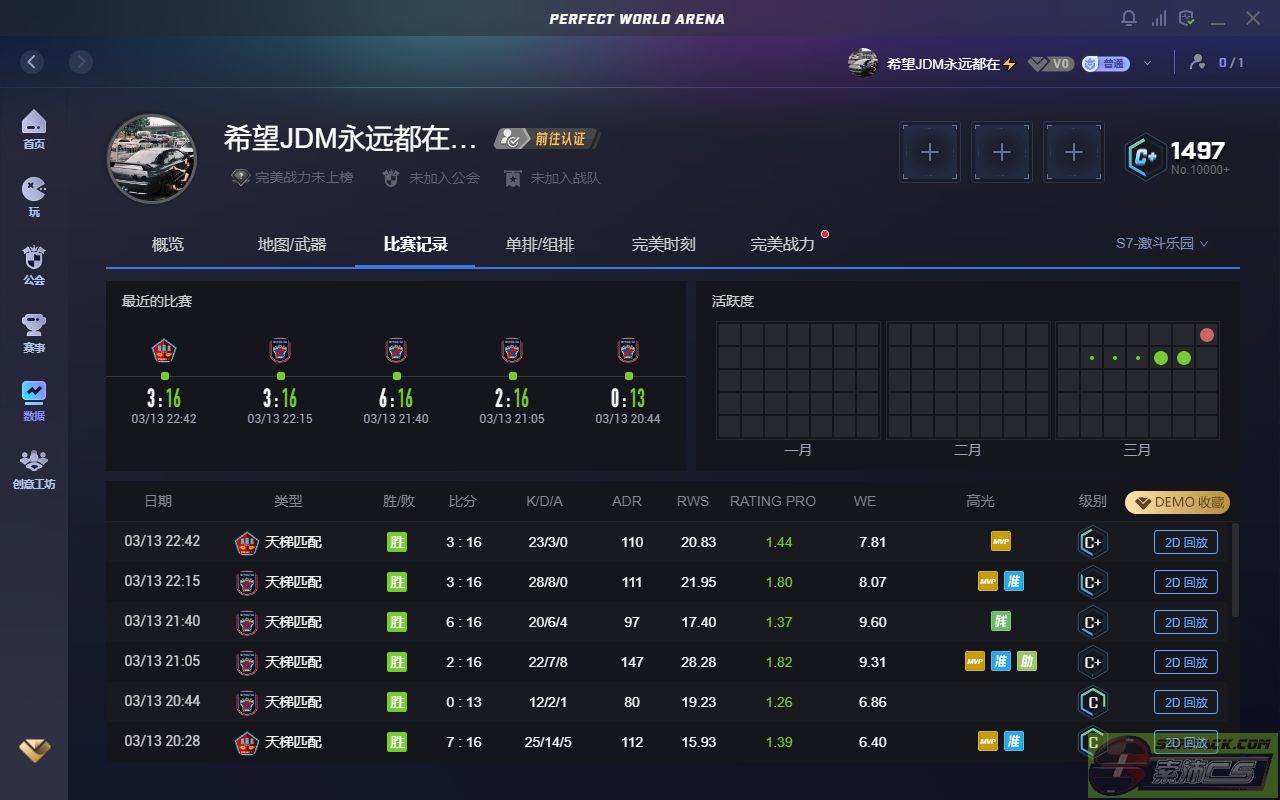1280x800 pixels.
Task: Open the Guild sidebar icon
Action: click(34, 264)
